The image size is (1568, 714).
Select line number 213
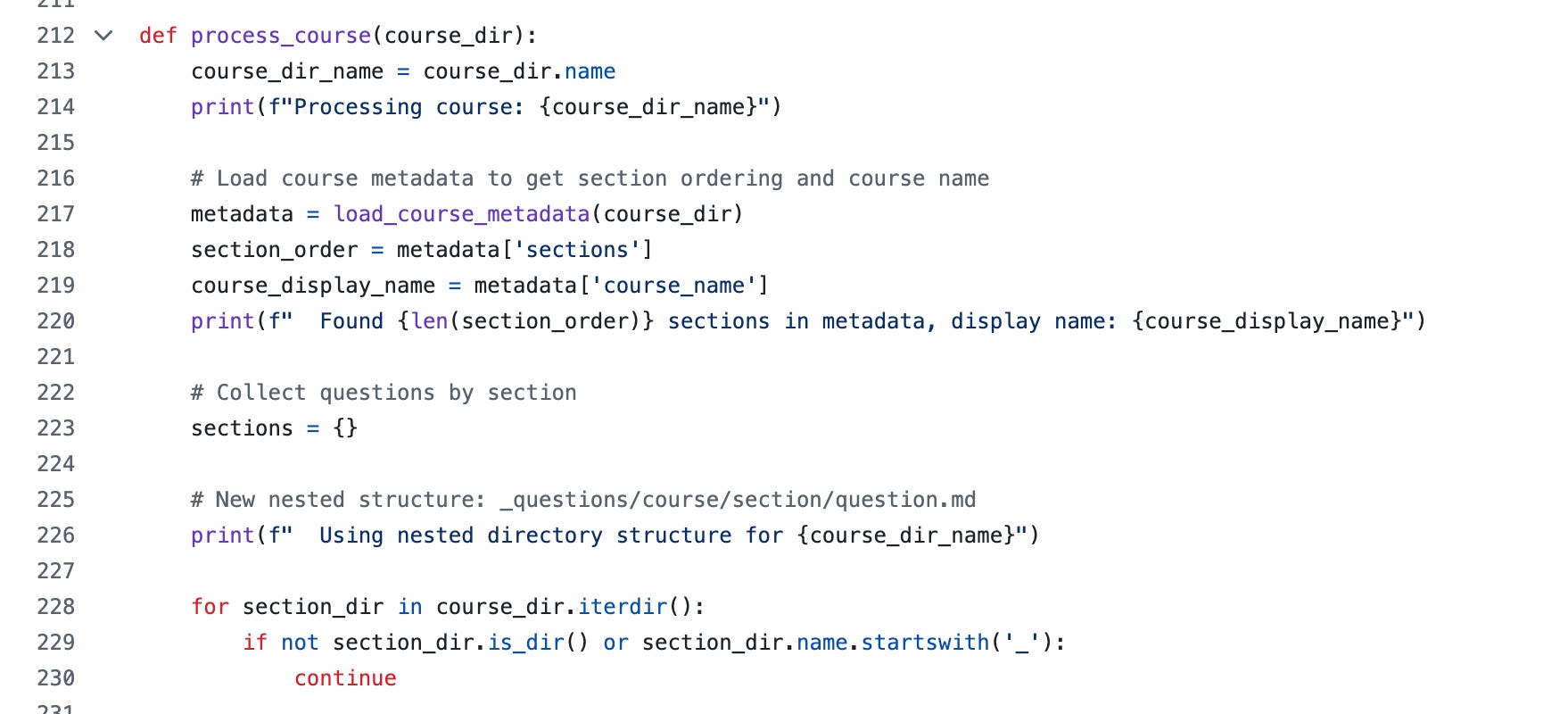coord(56,71)
